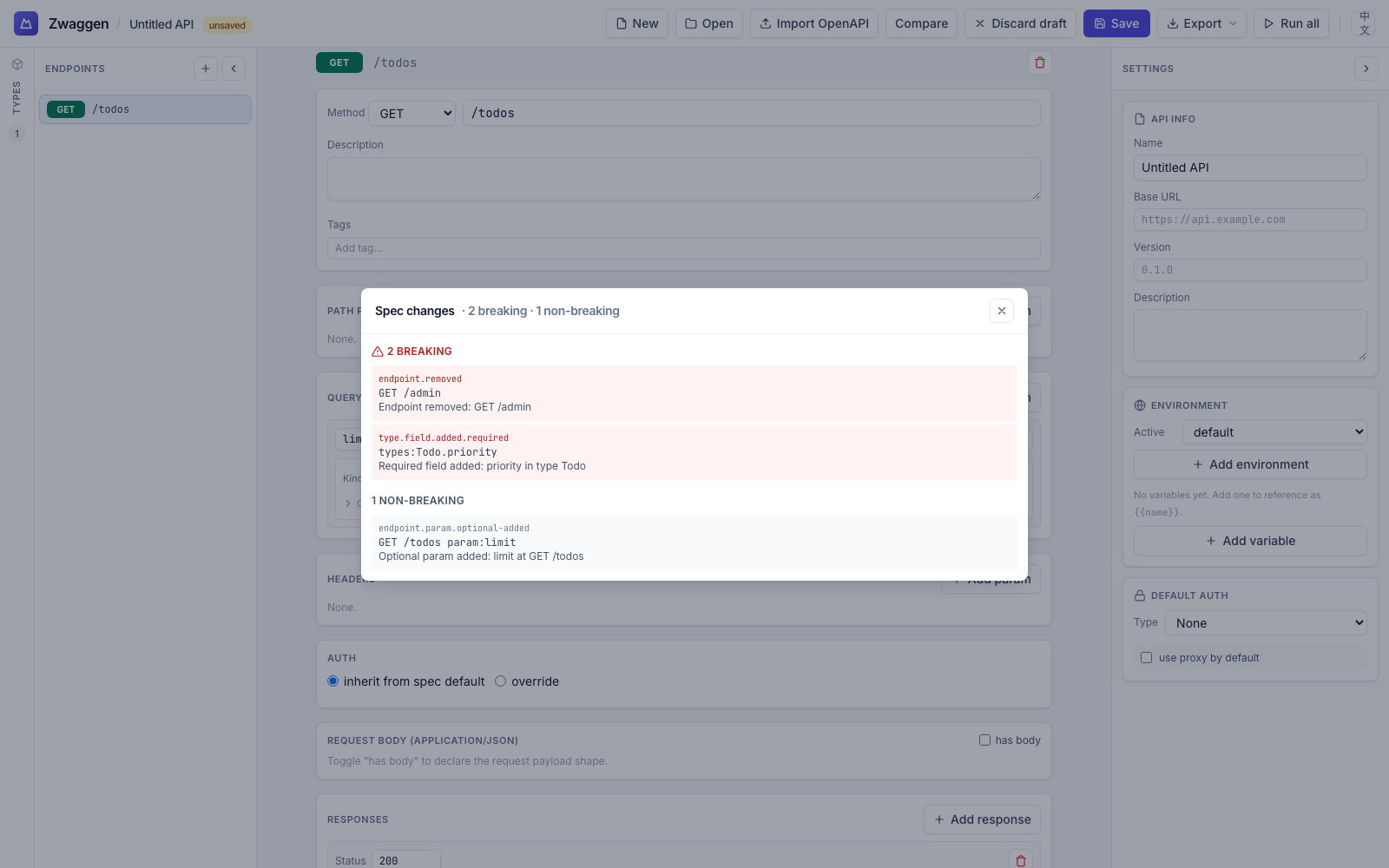The image size is (1389, 868).
Task: Switch language using the 中文 icon
Action: (x=1364, y=23)
